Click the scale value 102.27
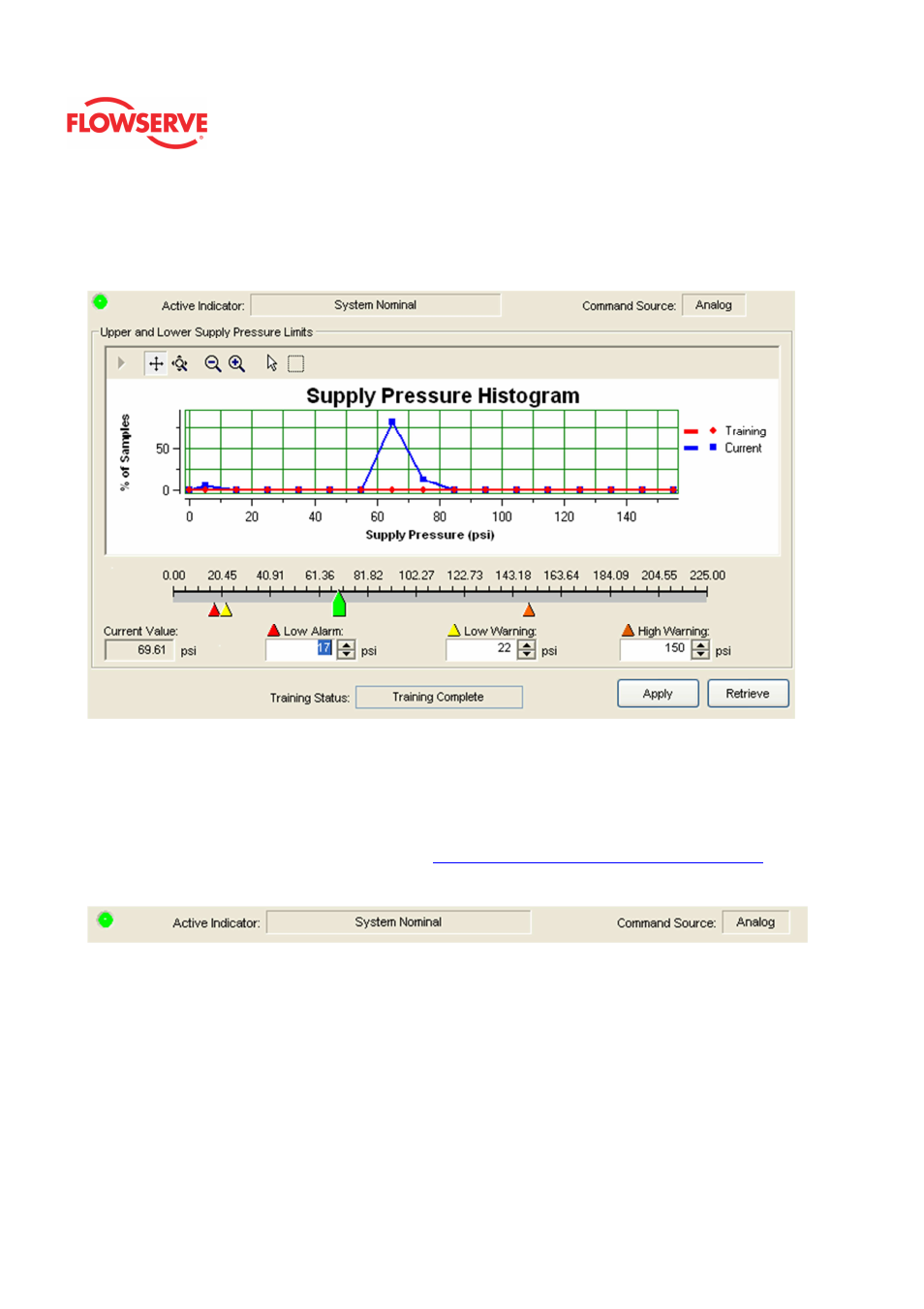This screenshot has height=1309, width=924. click(416, 576)
